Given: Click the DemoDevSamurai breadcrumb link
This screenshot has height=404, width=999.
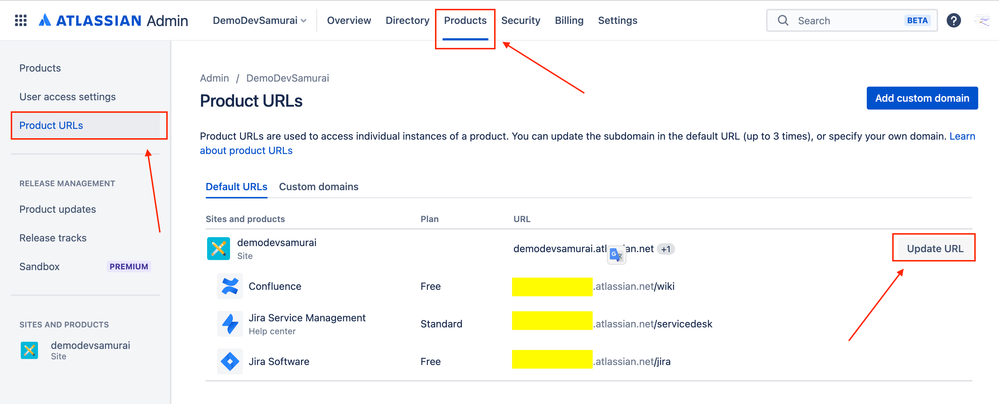Looking at the screenshot, I should click(287, 78).
